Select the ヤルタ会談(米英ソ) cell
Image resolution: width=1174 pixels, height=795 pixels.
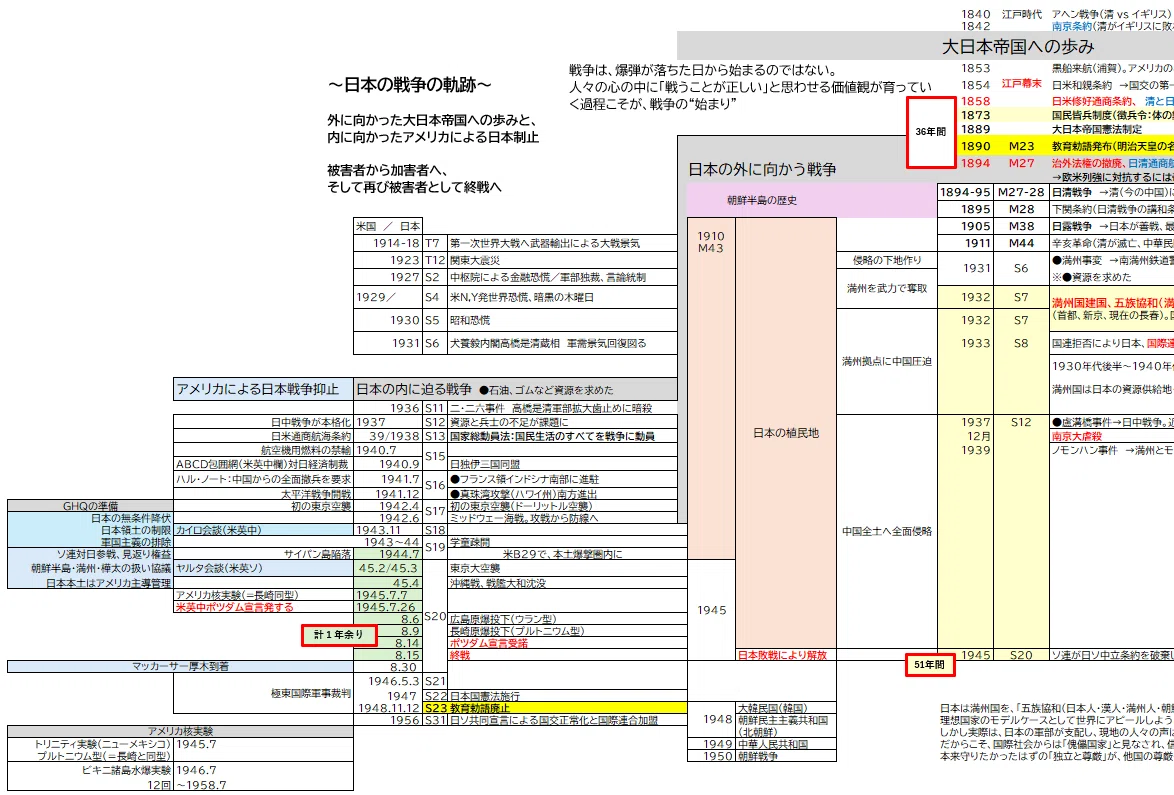263,568
